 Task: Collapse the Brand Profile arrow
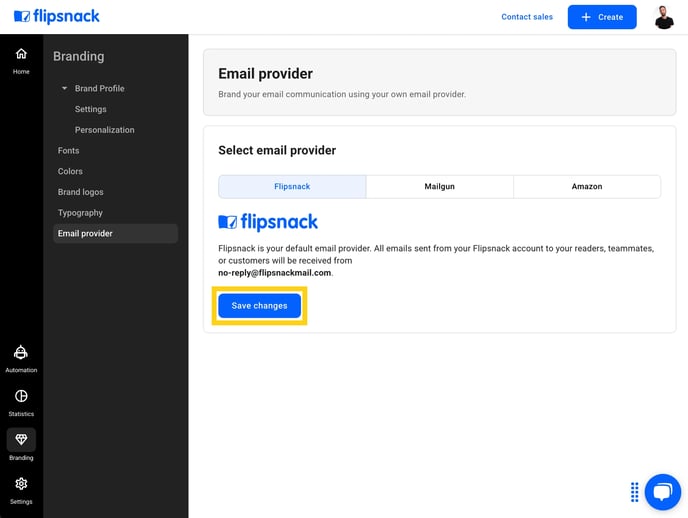point(64,88)
